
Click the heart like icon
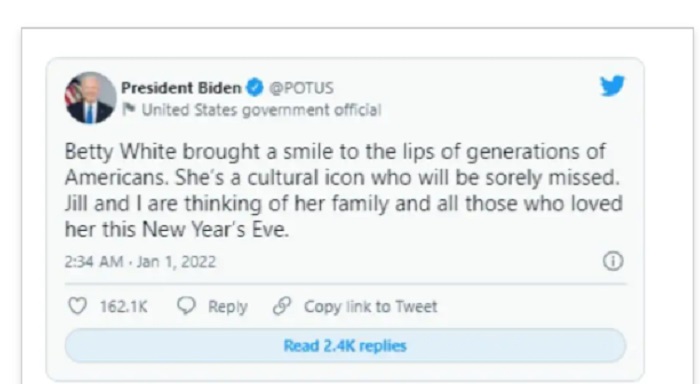(x=77, y=306)
